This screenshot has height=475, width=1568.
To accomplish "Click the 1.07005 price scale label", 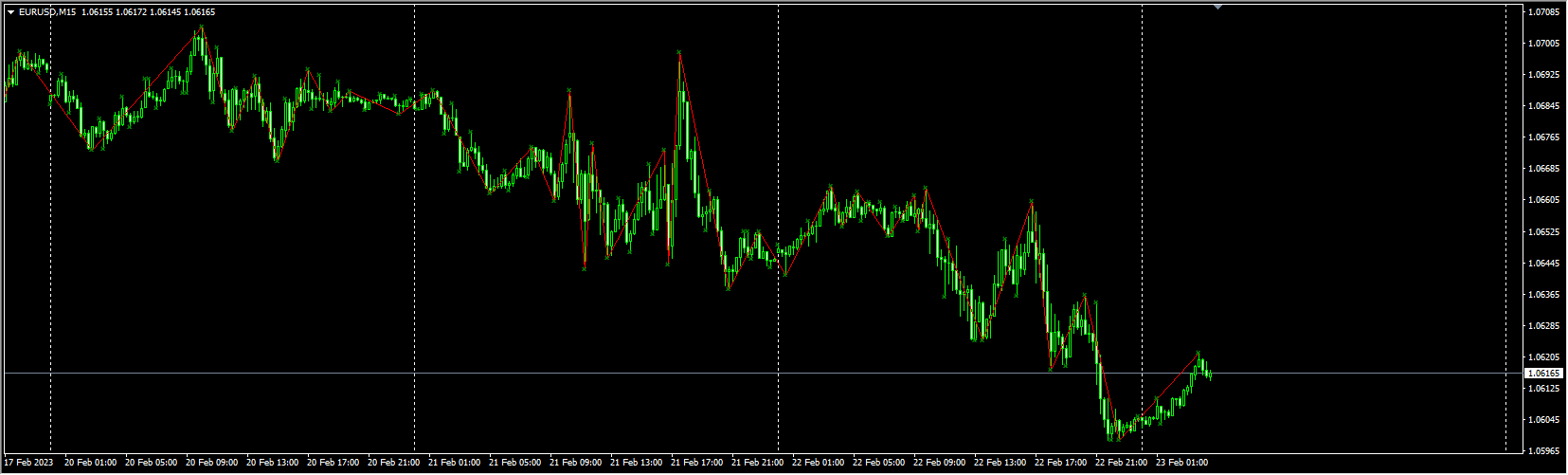I will (x=1544, y=43).
